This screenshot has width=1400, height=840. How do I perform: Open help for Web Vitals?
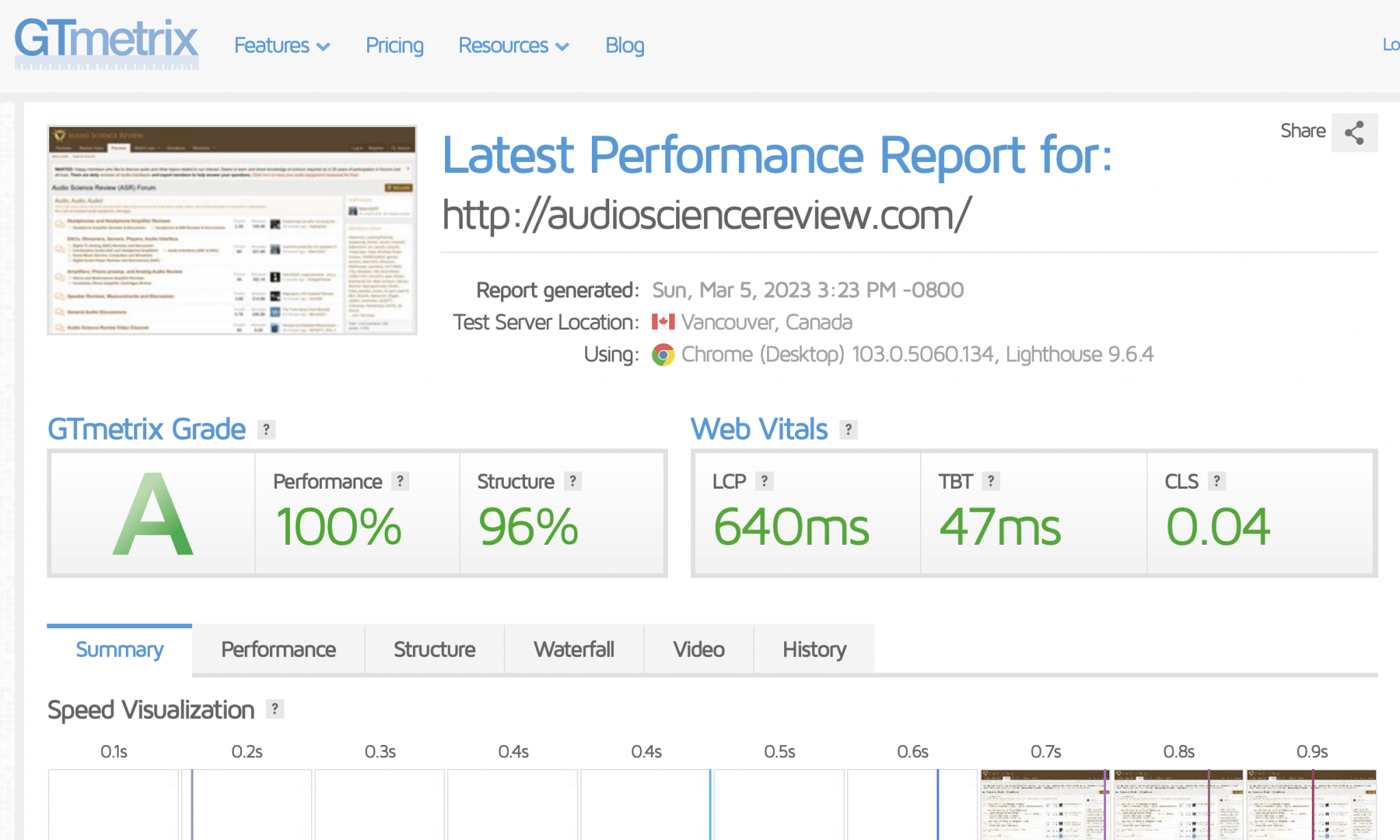(x=848, y=429)
